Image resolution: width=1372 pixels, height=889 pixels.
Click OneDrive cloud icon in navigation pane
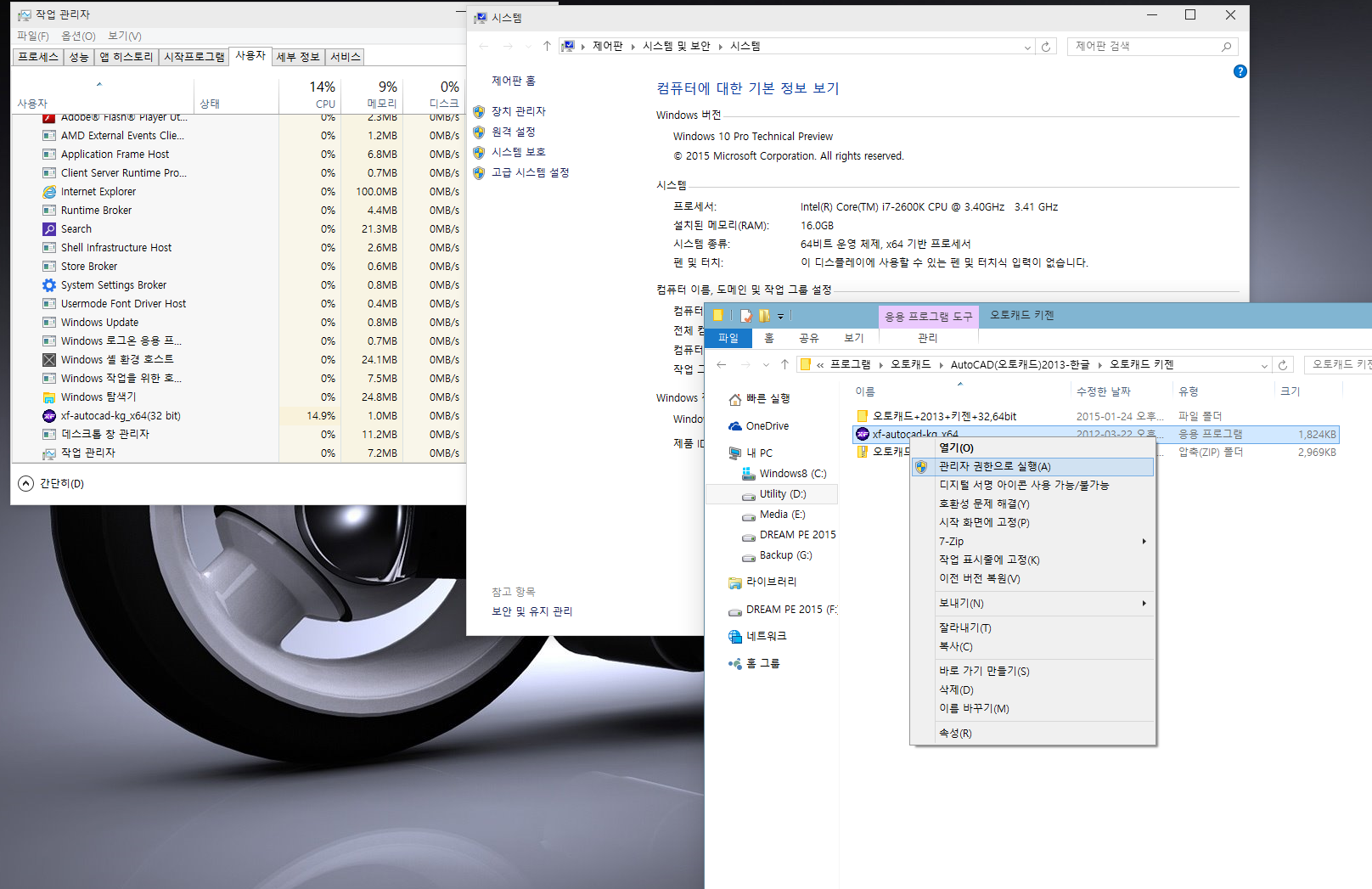(735, 426)
